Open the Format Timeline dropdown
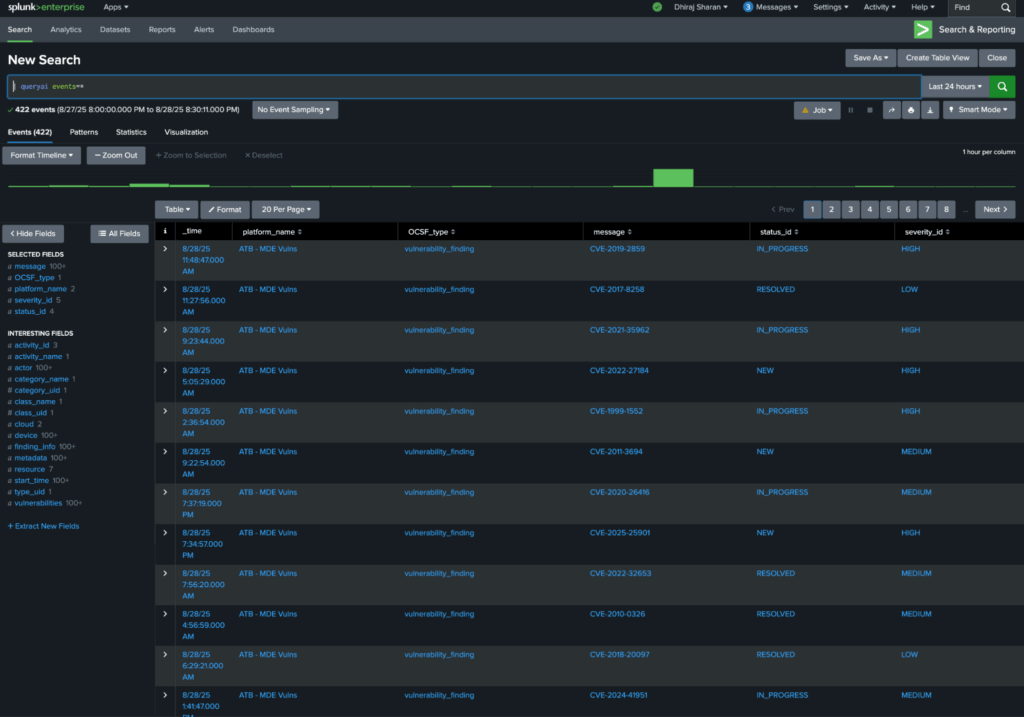1024x717 pixels. [x=42, y=155]
